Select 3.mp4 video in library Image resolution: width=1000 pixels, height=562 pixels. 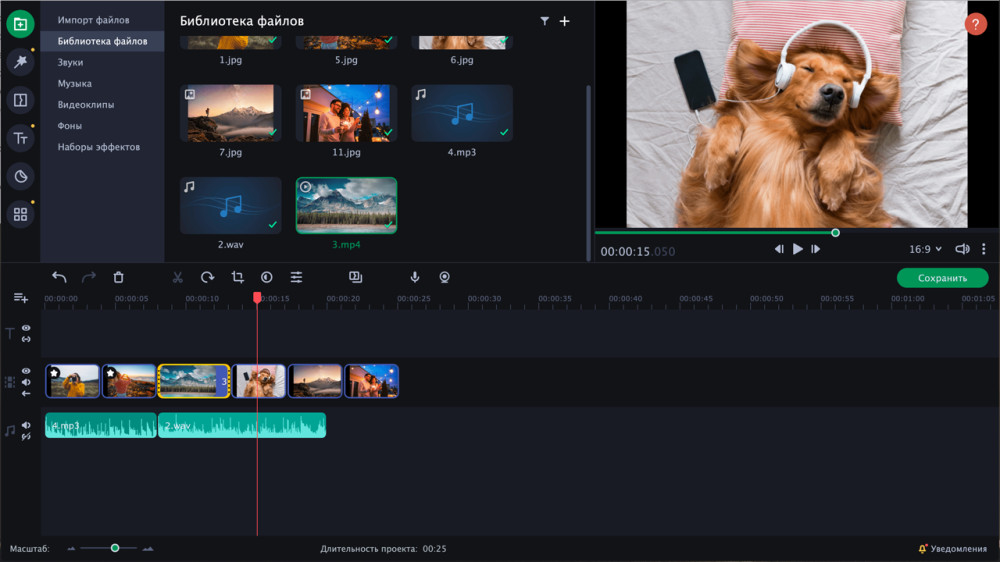click(346, 205)
